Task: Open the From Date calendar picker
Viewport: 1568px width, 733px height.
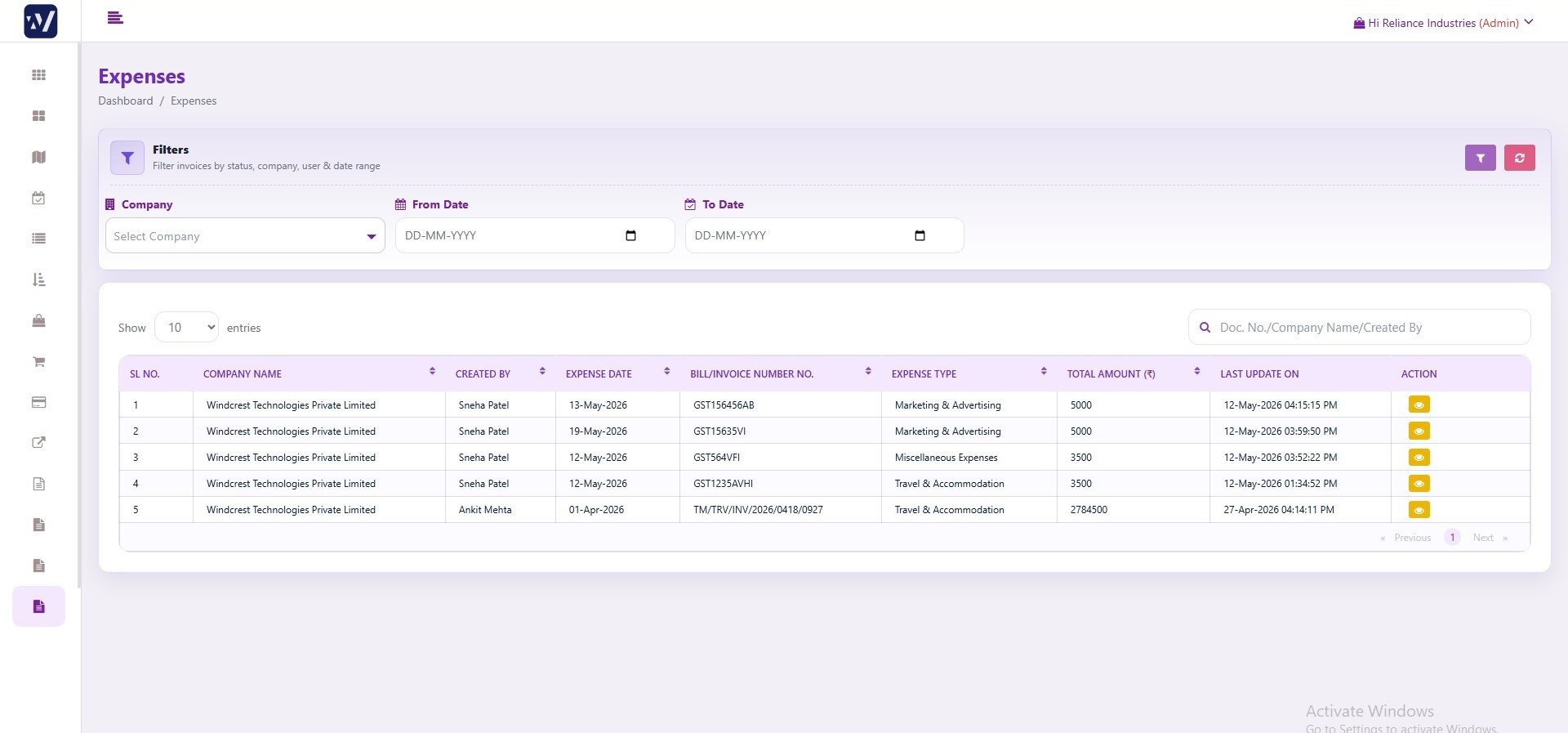Action: [x=630, y=235]
